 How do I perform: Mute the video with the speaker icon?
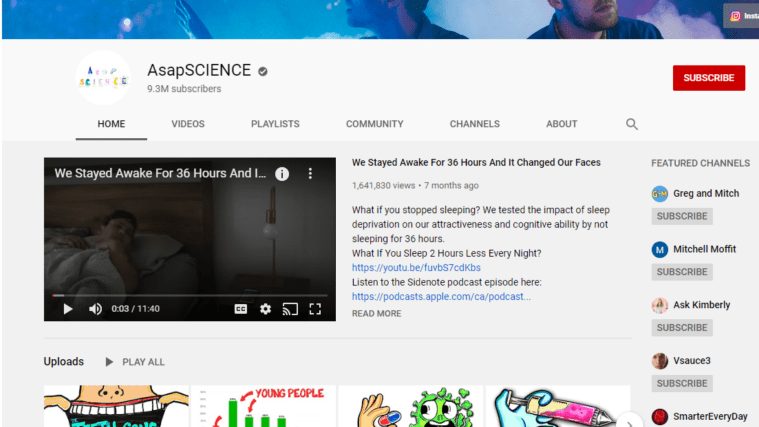point(95,309)
